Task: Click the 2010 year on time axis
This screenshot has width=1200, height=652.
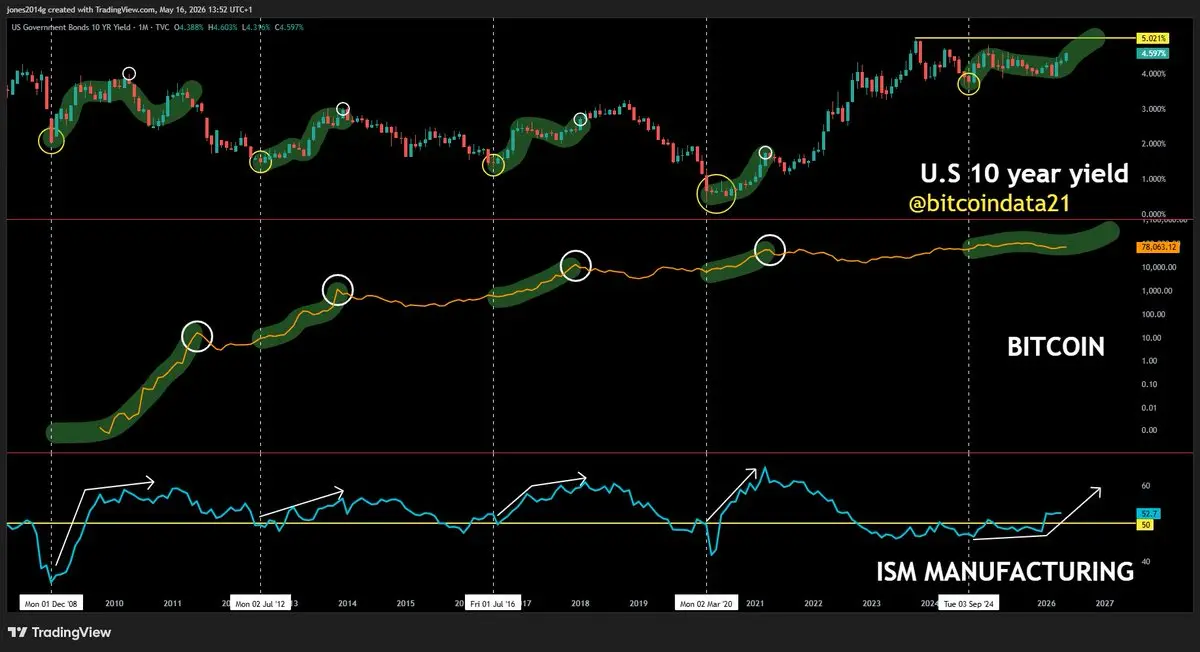Action: click(114, 605)
